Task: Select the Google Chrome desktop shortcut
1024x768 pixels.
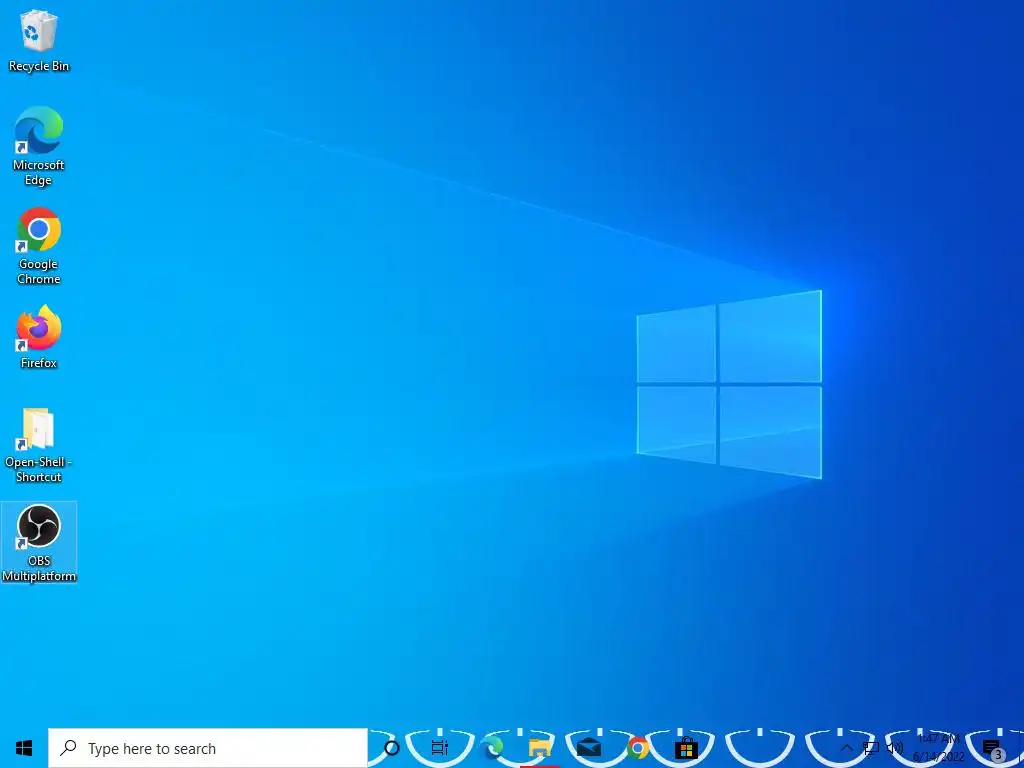Action: (x=39, y=246)
